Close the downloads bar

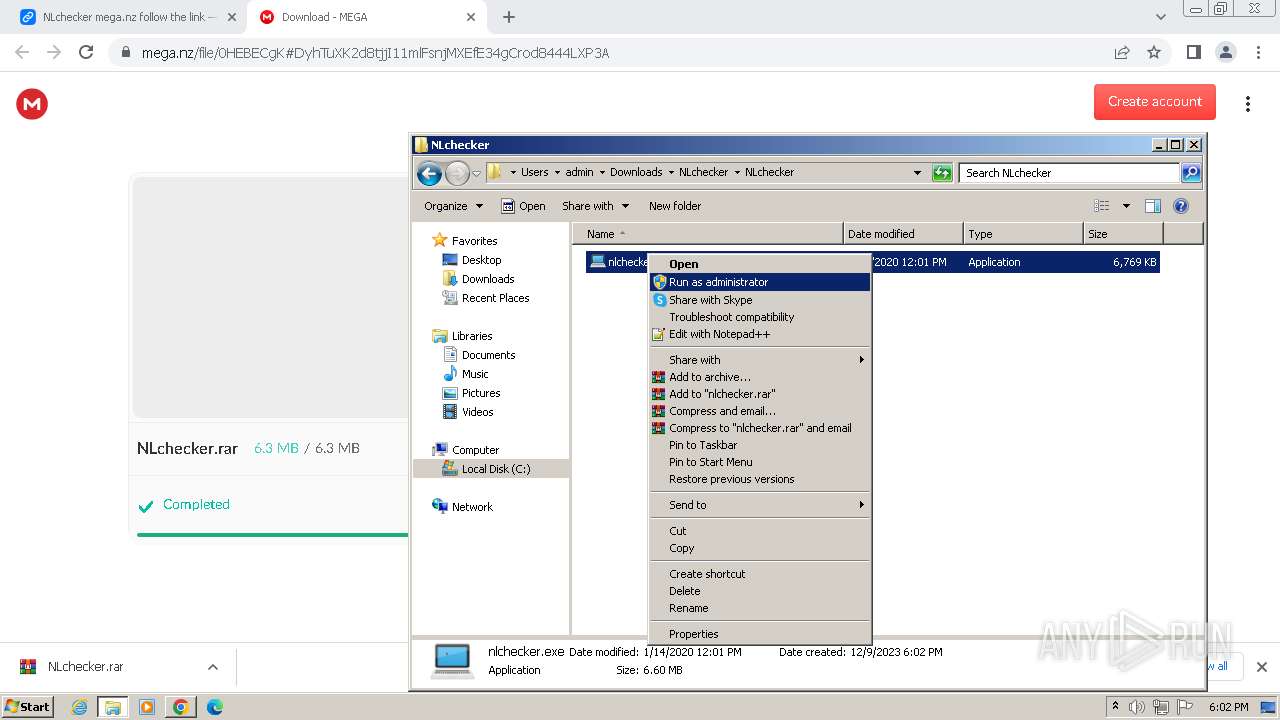coord(1261,667)
